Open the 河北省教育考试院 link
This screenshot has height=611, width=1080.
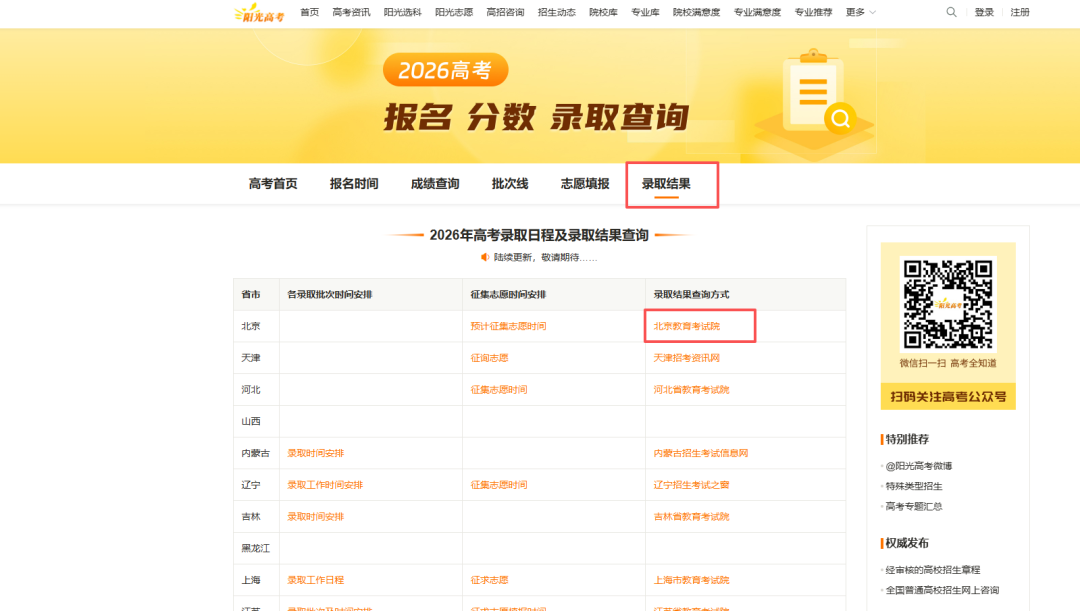click(692, 390)
